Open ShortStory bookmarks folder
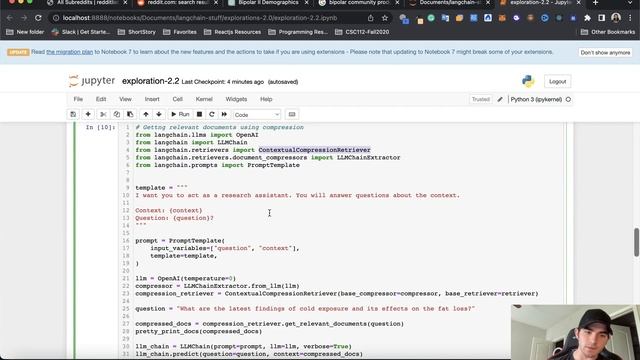This screenshot has width=640, height=360. (x=137, y=32)
